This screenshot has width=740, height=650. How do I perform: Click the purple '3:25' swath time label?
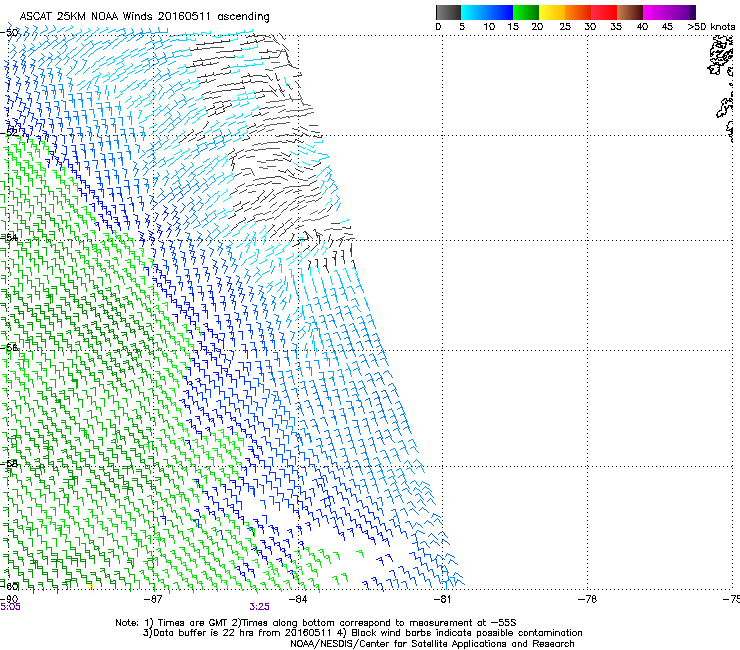[x=260, y=607]
